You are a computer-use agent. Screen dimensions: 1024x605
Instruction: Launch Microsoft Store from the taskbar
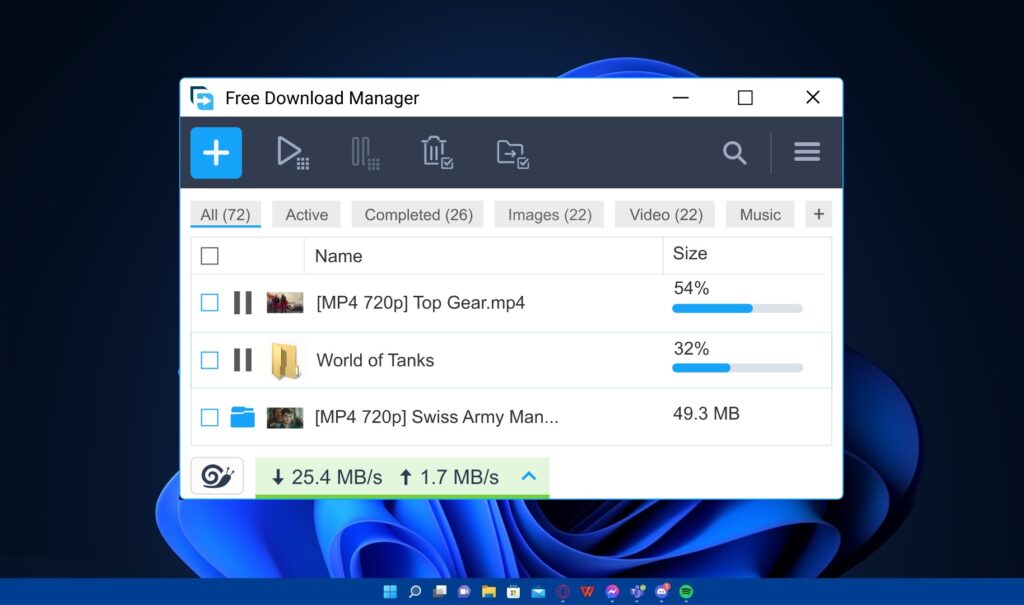pos(513,592)
